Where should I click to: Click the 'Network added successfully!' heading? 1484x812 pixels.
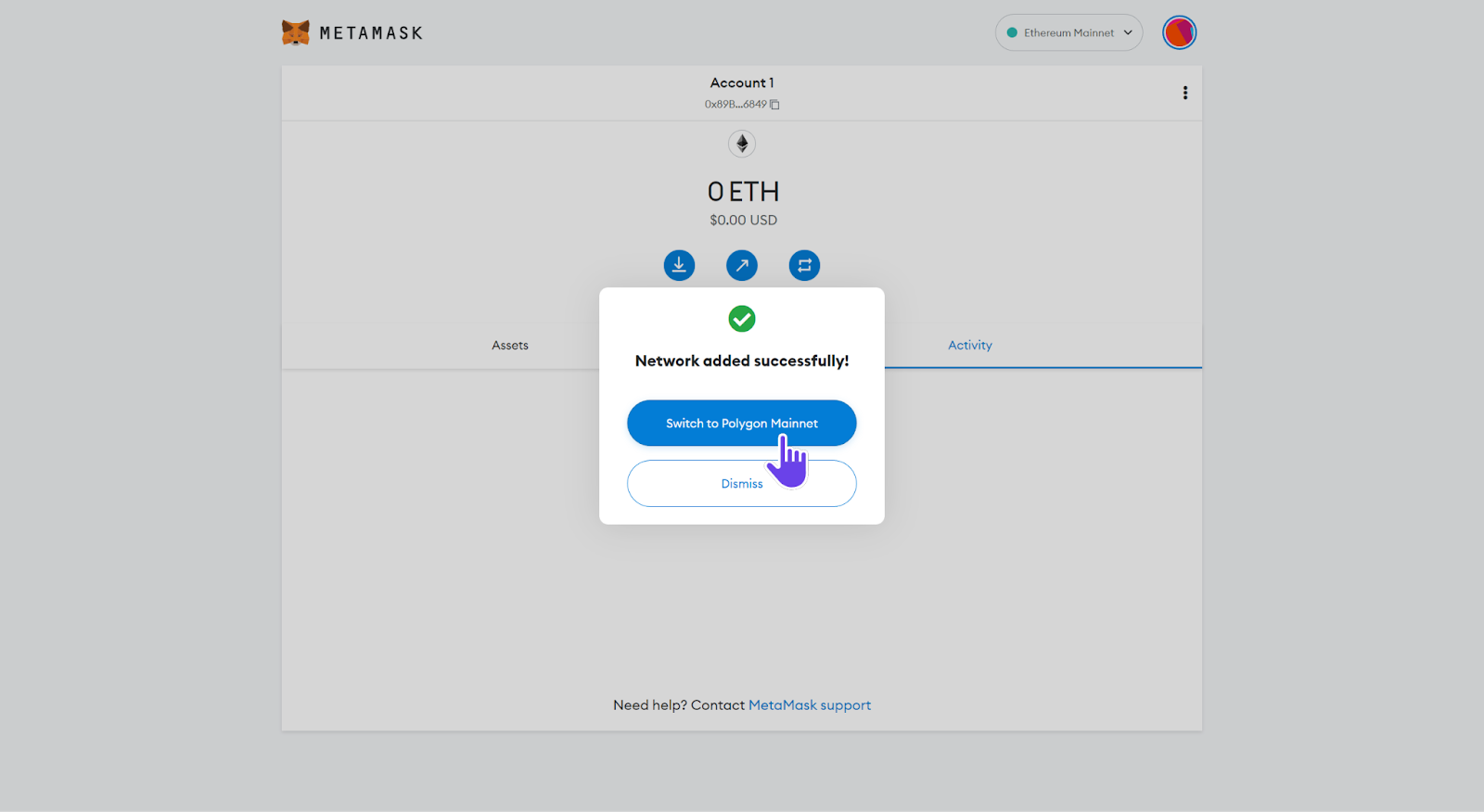(742, 361)
